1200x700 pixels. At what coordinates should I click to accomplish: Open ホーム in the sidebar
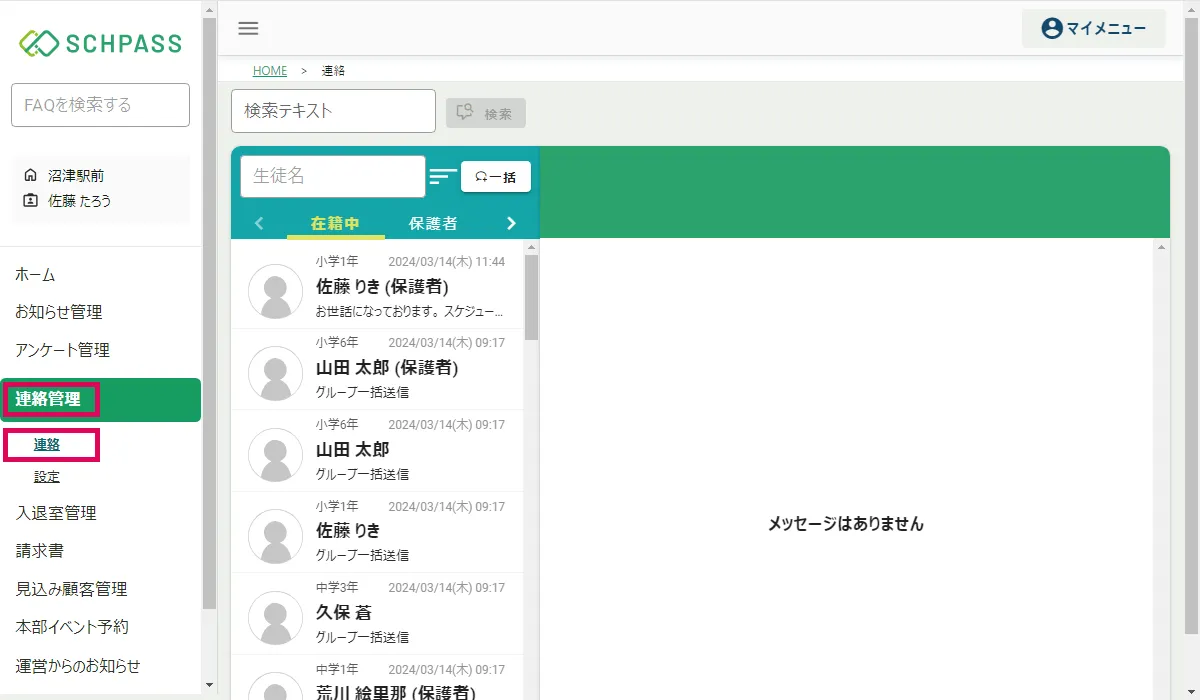[x=36, y=274]
